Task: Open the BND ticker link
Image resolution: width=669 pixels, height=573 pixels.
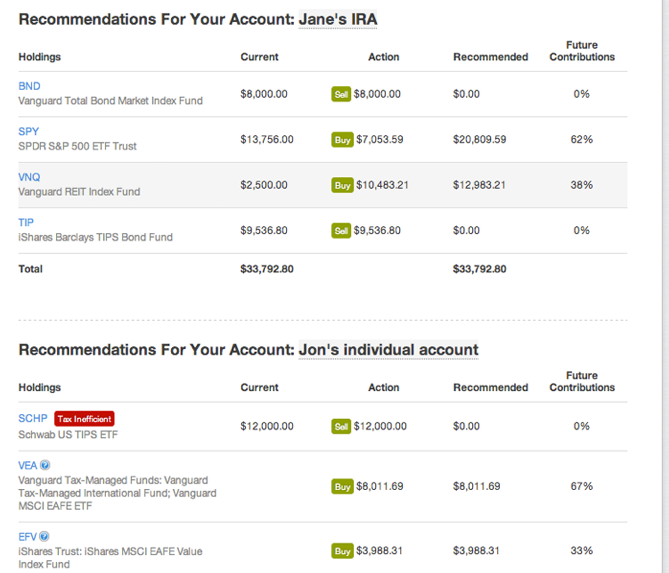Action: click(29, 86)
